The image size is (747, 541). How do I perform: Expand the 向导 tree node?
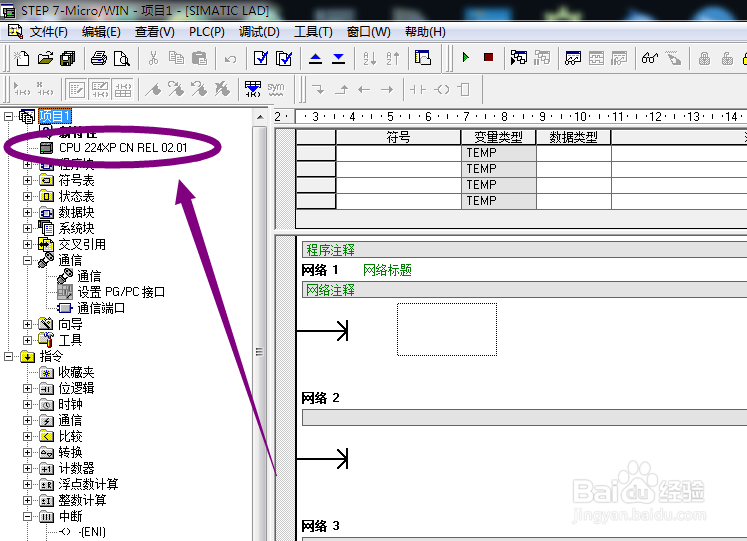pyautogui.click(x=28, y=324)
